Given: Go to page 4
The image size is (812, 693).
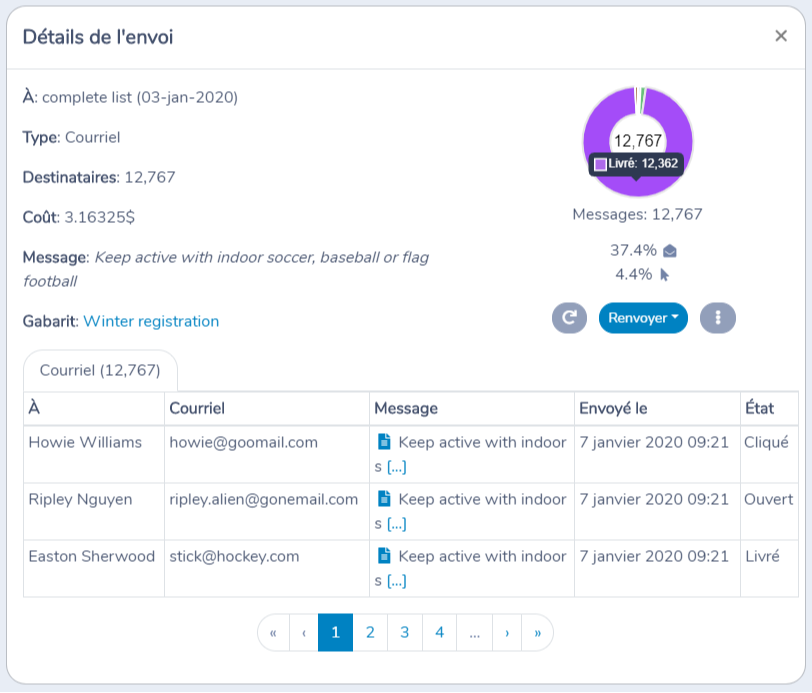Looking at the screenshot, I should pos(440,632).
